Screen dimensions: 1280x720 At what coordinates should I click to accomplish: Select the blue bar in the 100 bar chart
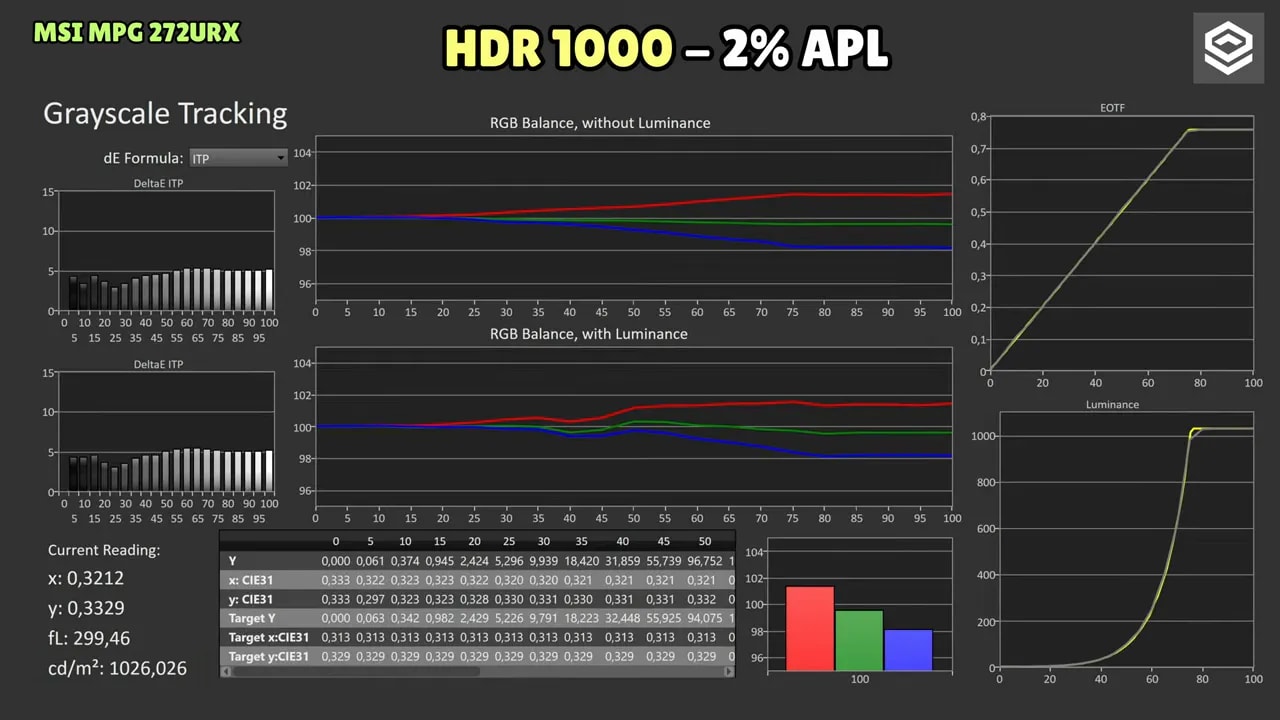908,650
